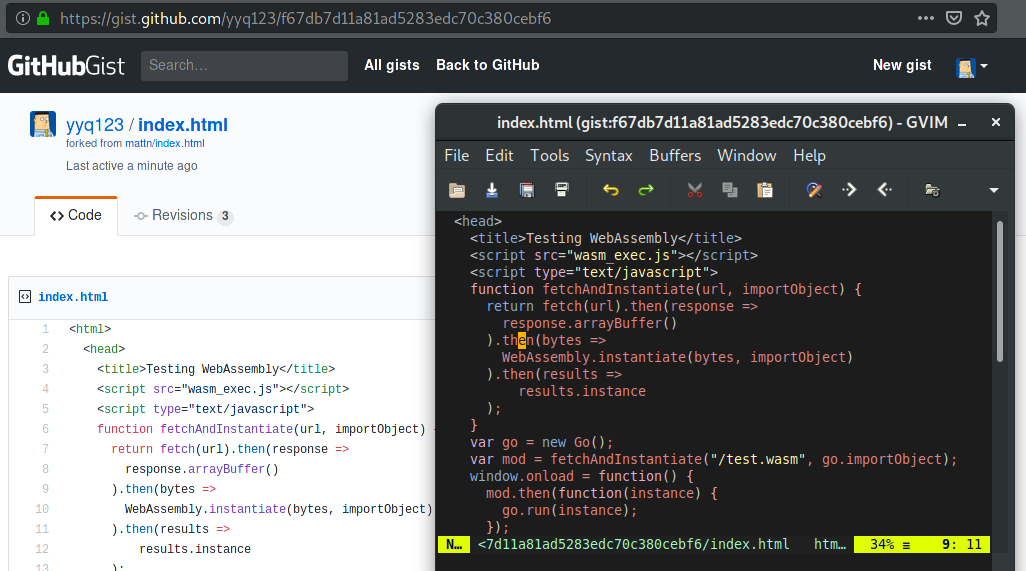This screenshot has width=1026, height=571.
Task: Bookmark this page with star icon
Action: (982, 18)
